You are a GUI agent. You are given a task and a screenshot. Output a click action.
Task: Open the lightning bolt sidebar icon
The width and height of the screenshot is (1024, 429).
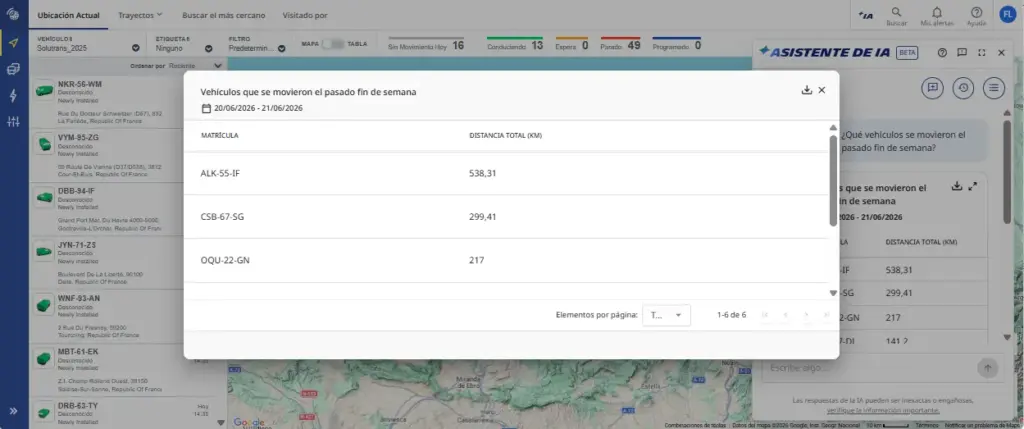tap(14, 95)
